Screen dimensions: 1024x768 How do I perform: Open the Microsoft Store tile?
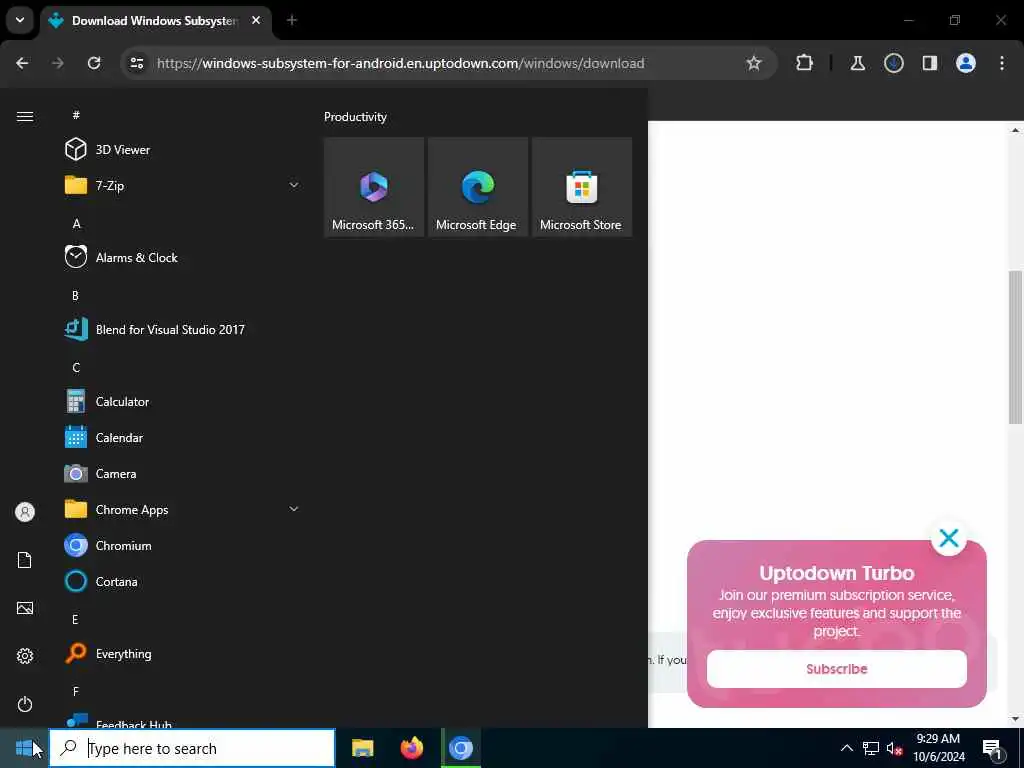581,187
